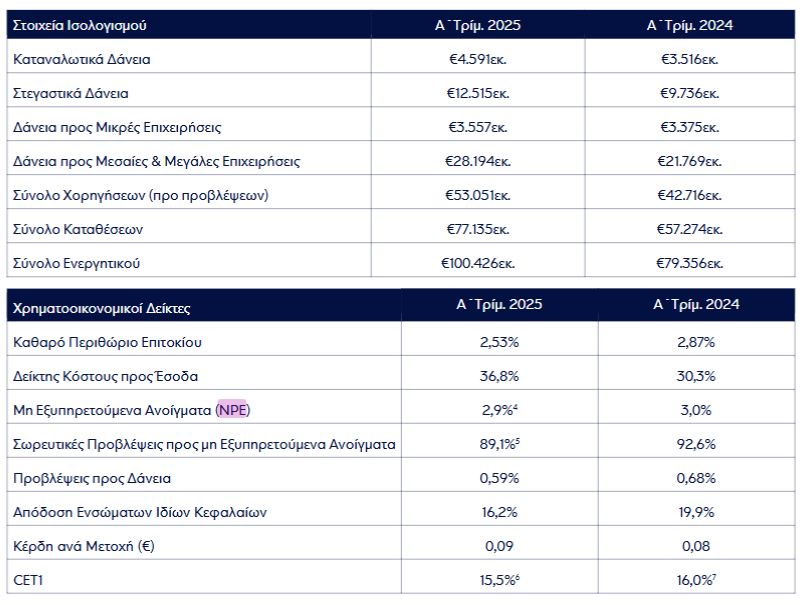
Task: Click the Χρηματοοικονομικοί Δείκτες table header
Action: coord(102,309)
